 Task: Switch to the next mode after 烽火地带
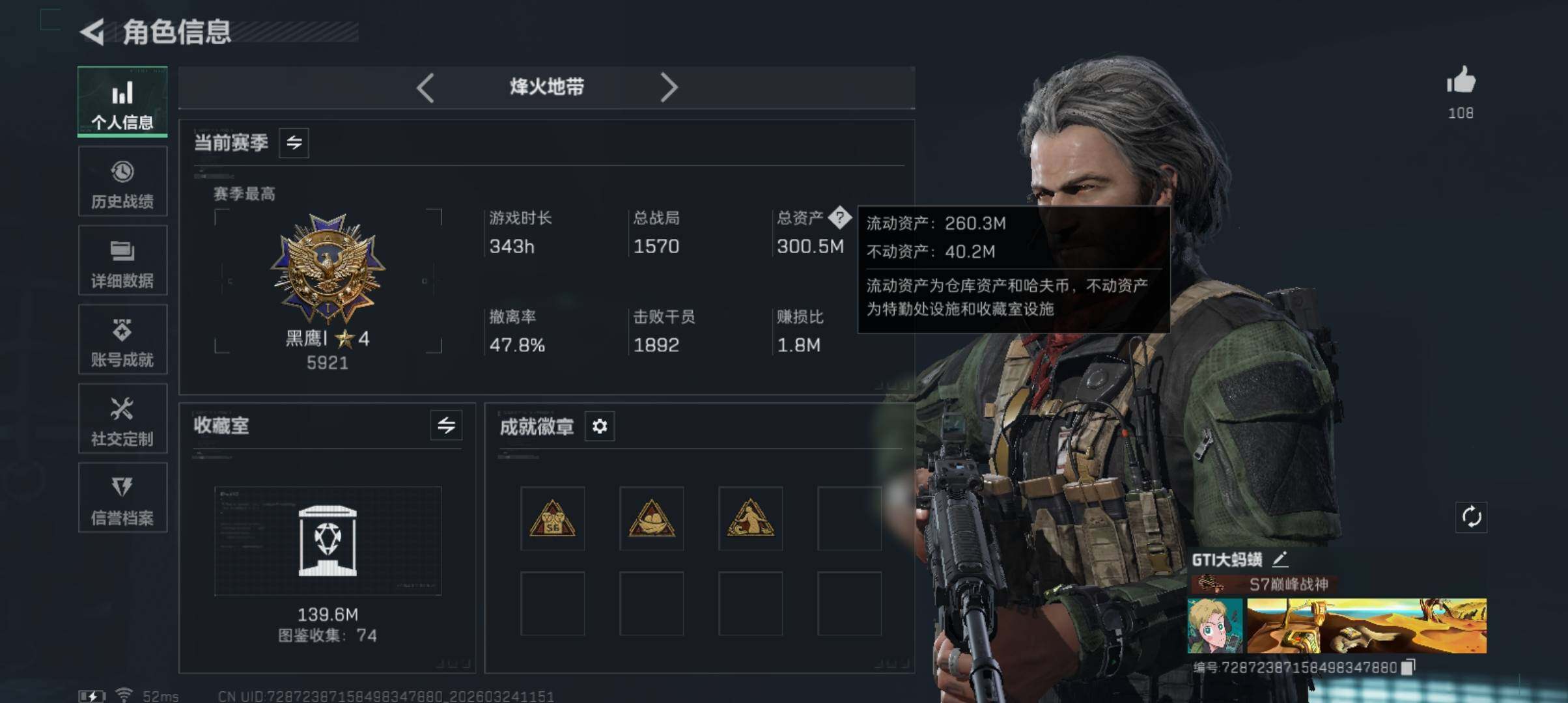(669, 87)
